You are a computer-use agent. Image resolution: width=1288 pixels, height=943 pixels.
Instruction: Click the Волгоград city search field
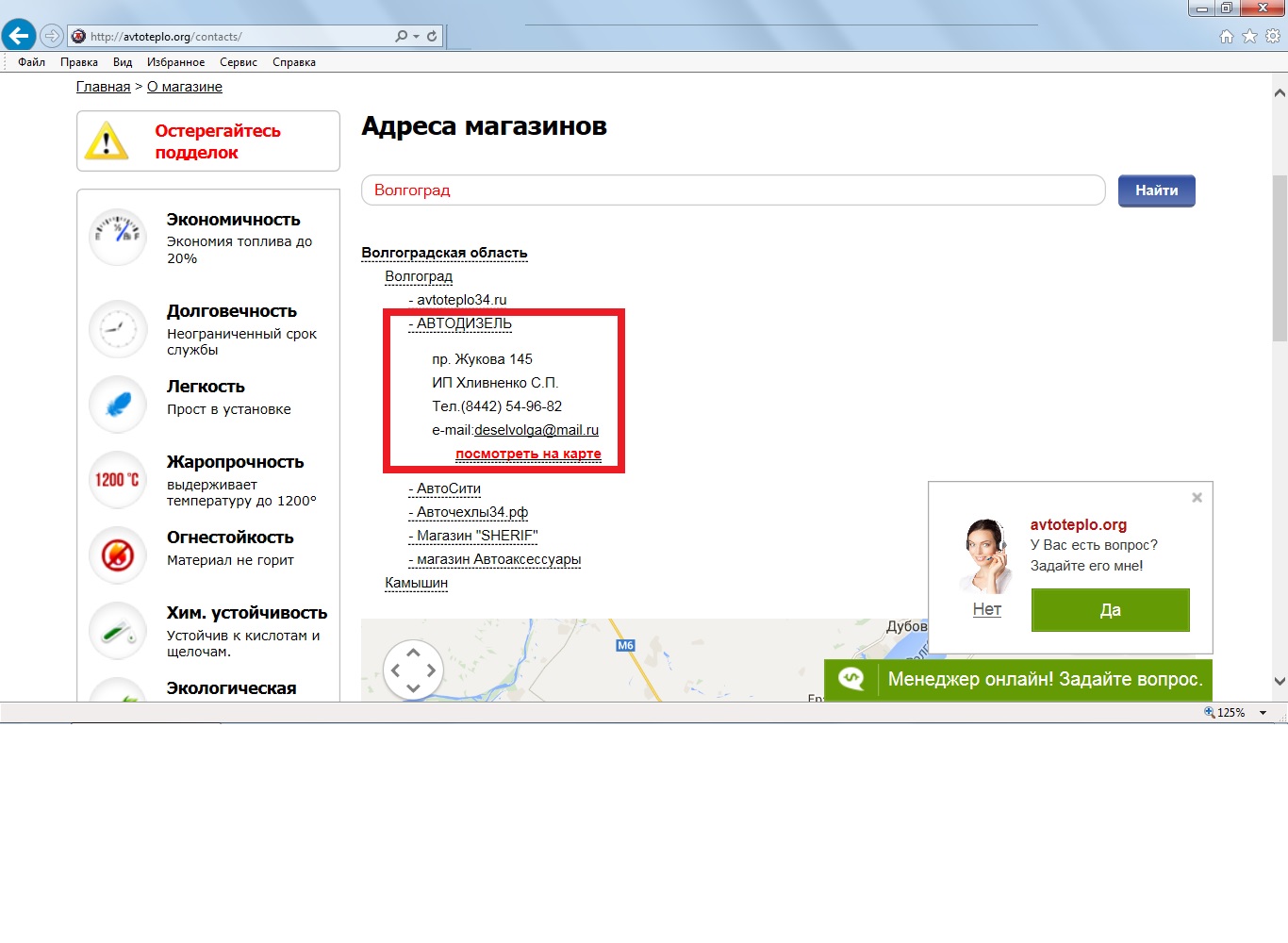point(734,190)
